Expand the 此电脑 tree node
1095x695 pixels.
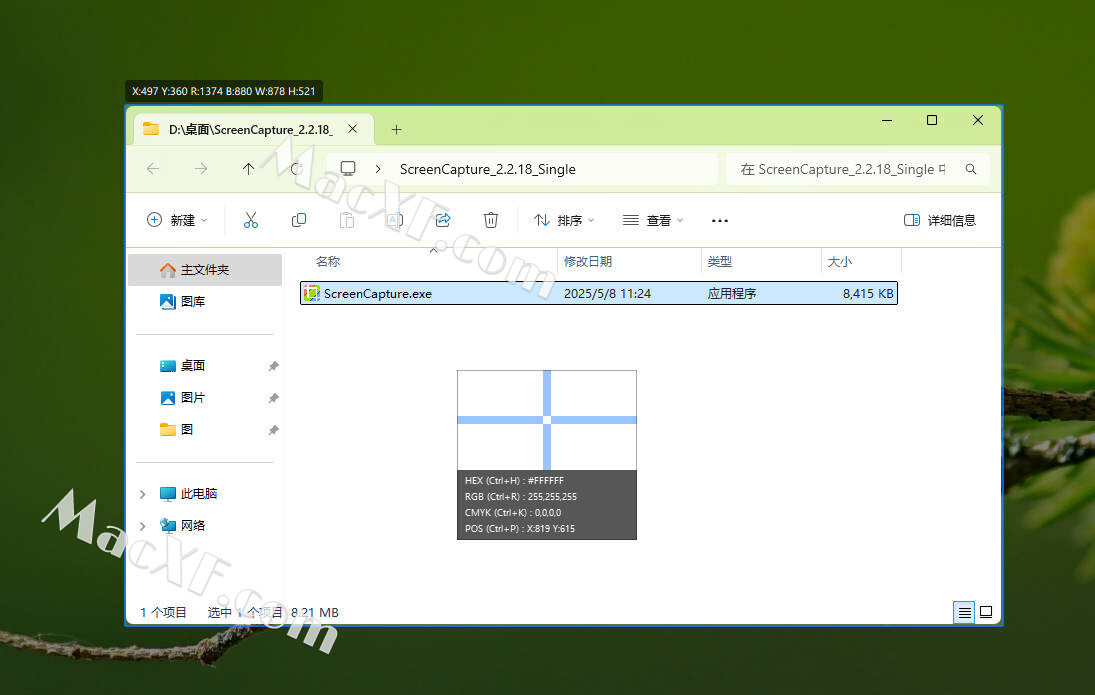coord(142,494)
